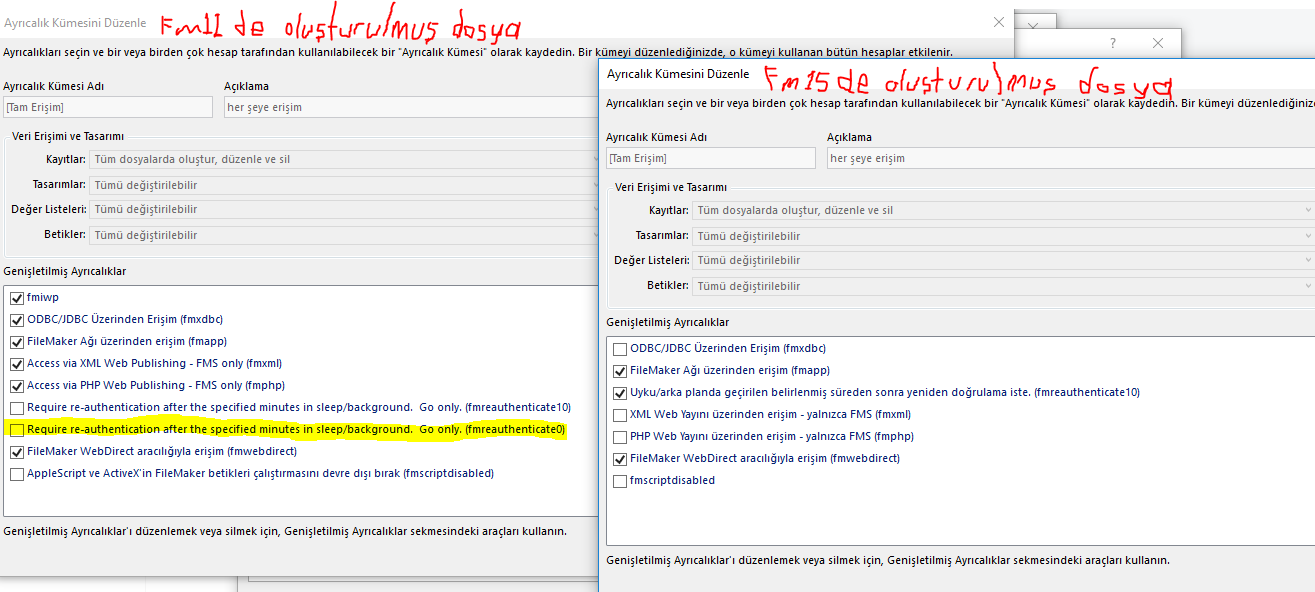Check XML Web Yayını üzerinden erişim (fmxml)
This screenshot has height=592, width=1315.
coord(620,415)
